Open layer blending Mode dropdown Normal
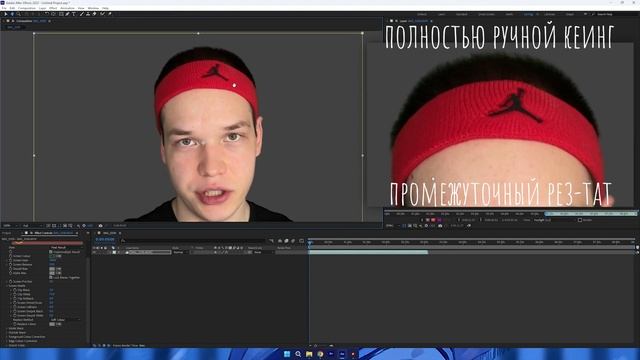This screenshot has width=640, height=360. 180,252
